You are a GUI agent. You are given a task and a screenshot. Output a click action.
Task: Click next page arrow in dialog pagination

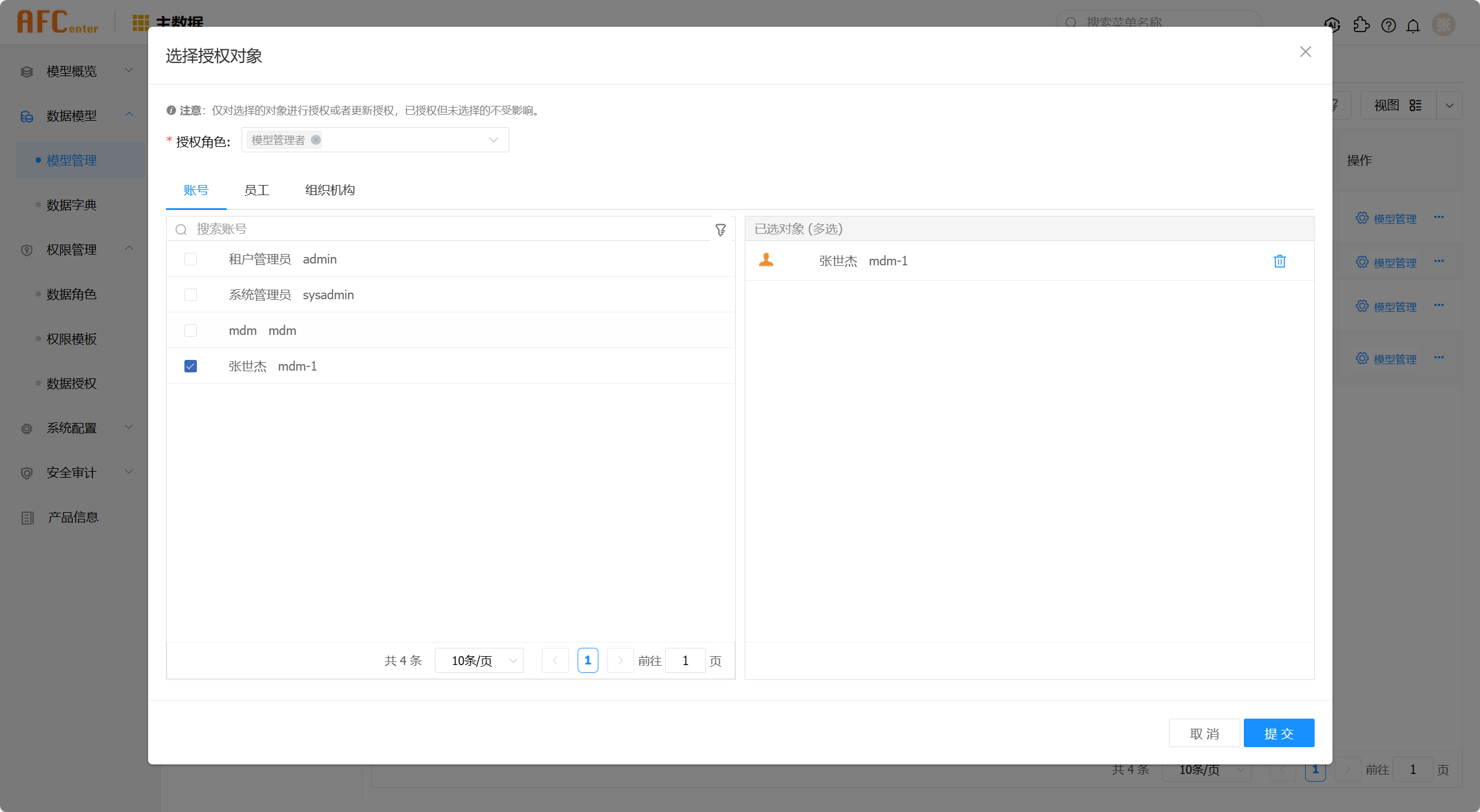(x=620, y=660)
